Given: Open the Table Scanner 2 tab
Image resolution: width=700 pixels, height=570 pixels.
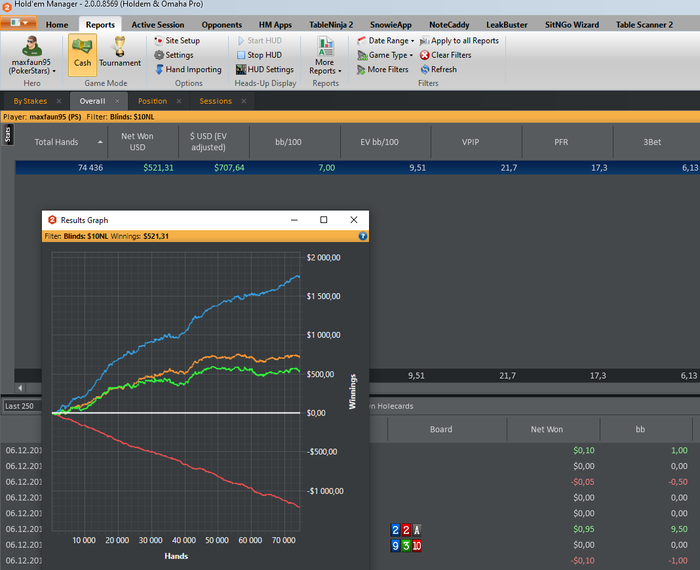Looking at the screenshot, I should pyautogui.click(x=644, y=25).
